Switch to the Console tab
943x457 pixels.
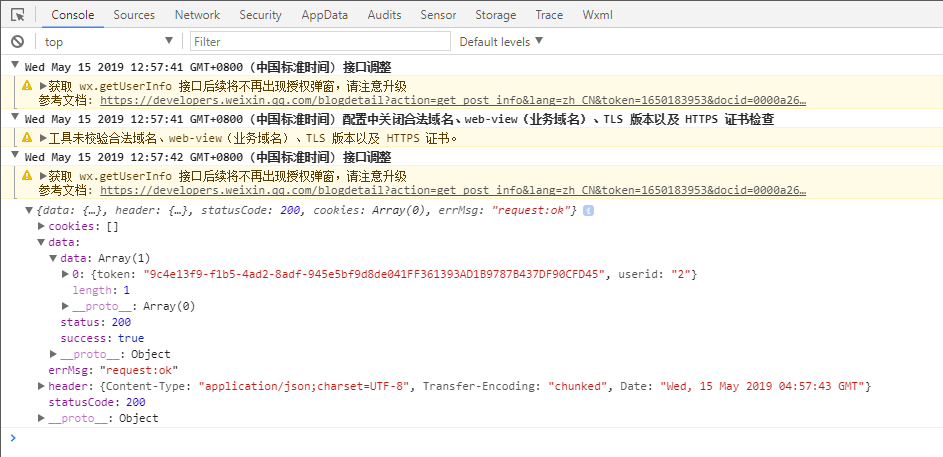[x=73, y=15]
